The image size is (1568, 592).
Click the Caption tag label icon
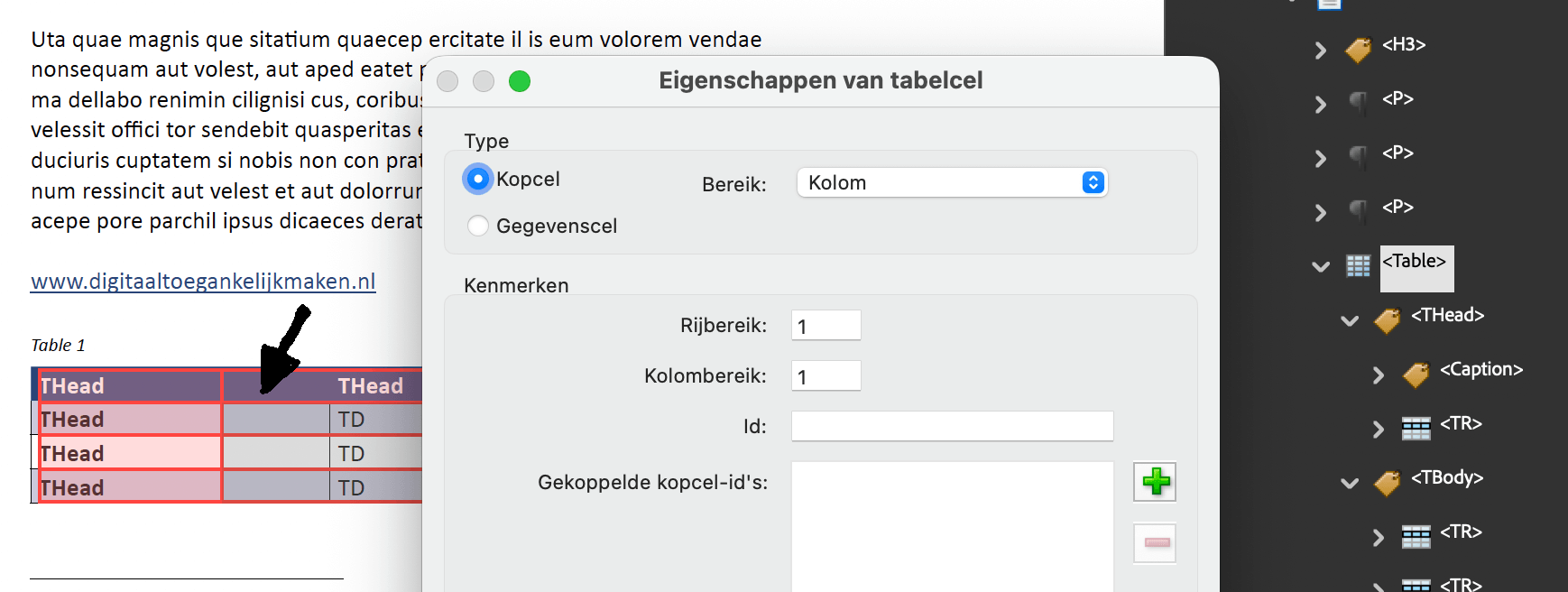pyautogui.click(x=1416, y=374)
